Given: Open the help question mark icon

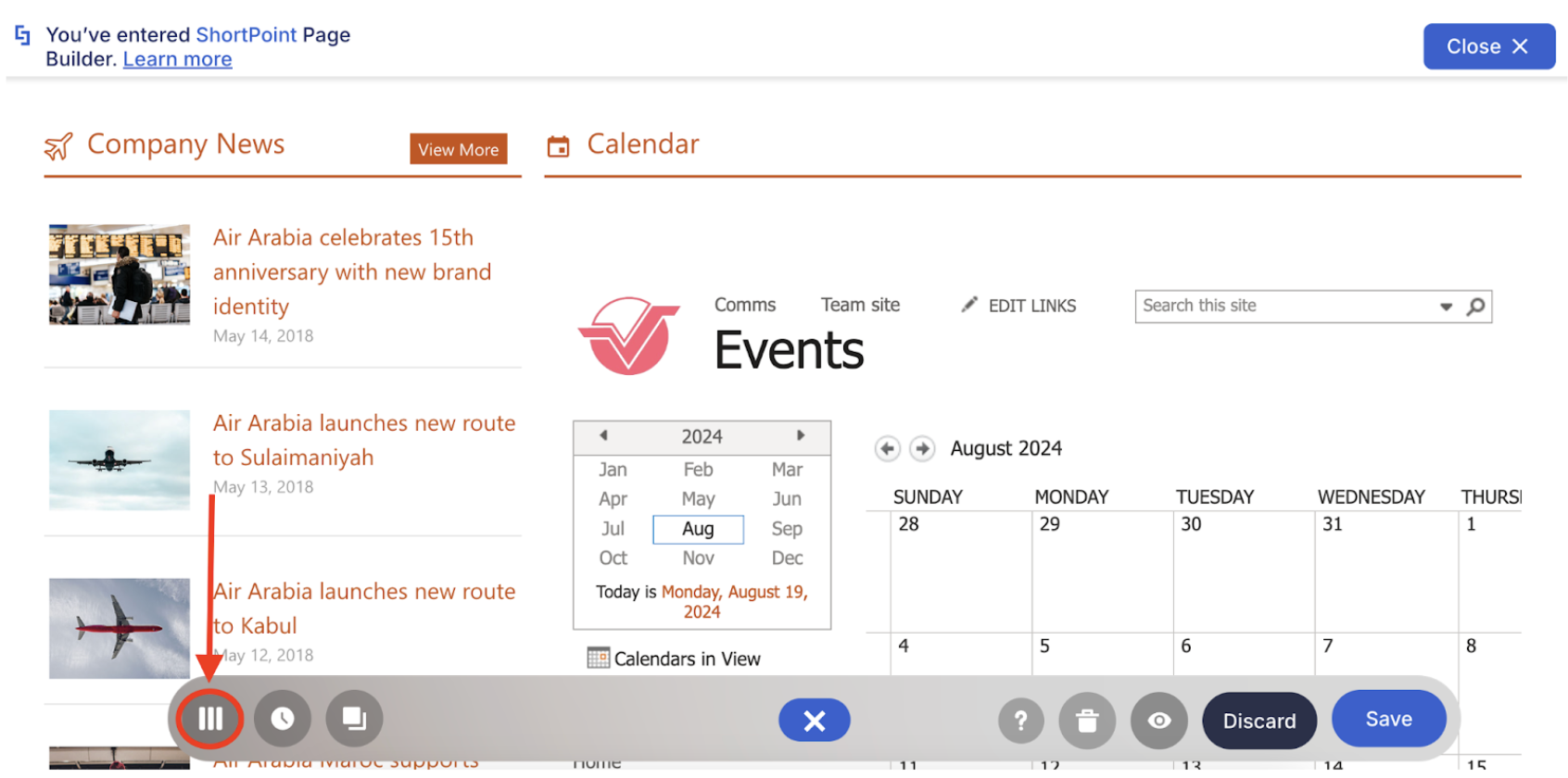Looking at the screenshot, I should click(x=1021, y=721).
